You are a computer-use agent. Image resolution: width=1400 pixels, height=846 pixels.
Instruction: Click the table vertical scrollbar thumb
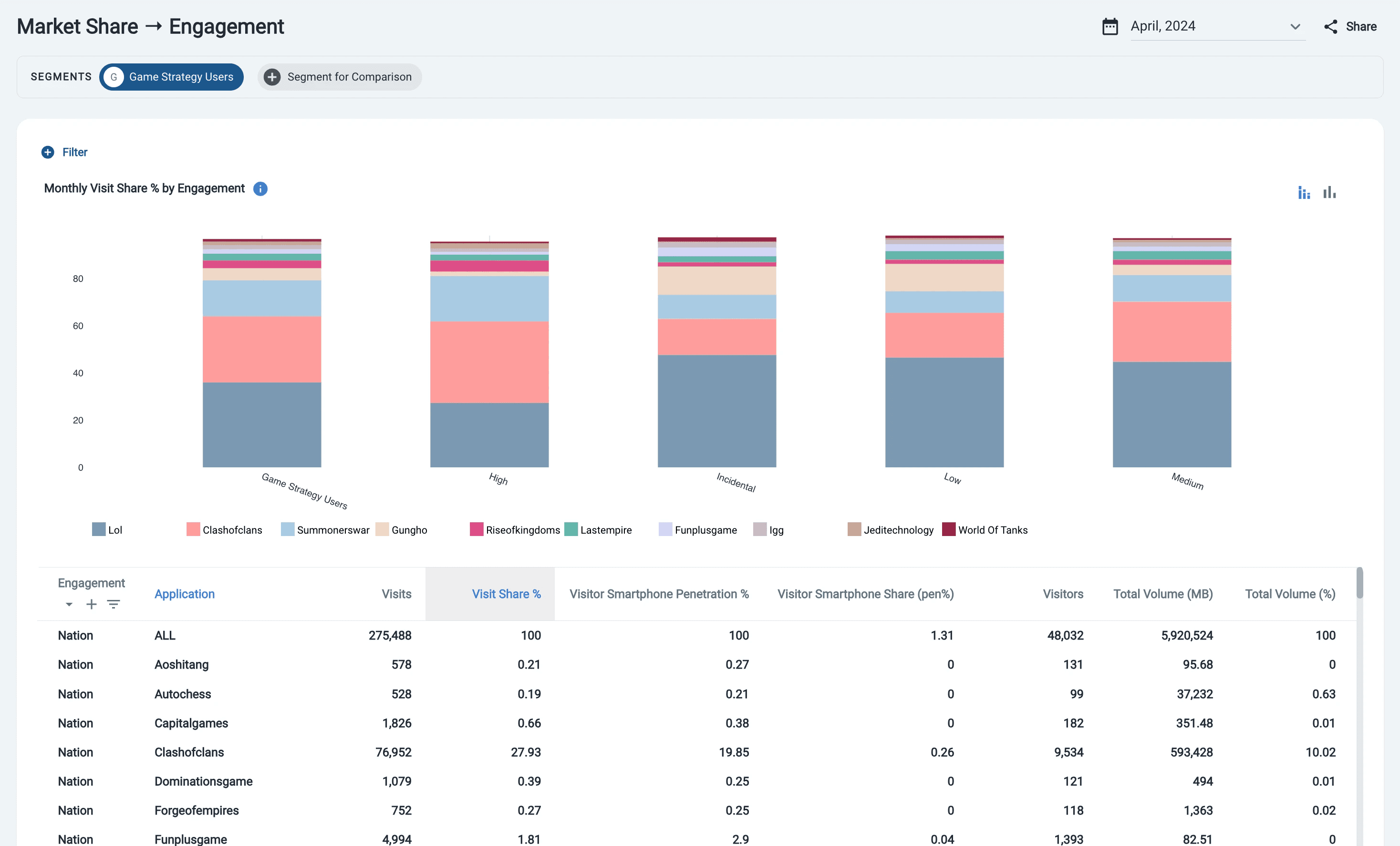click(1359, 583)
